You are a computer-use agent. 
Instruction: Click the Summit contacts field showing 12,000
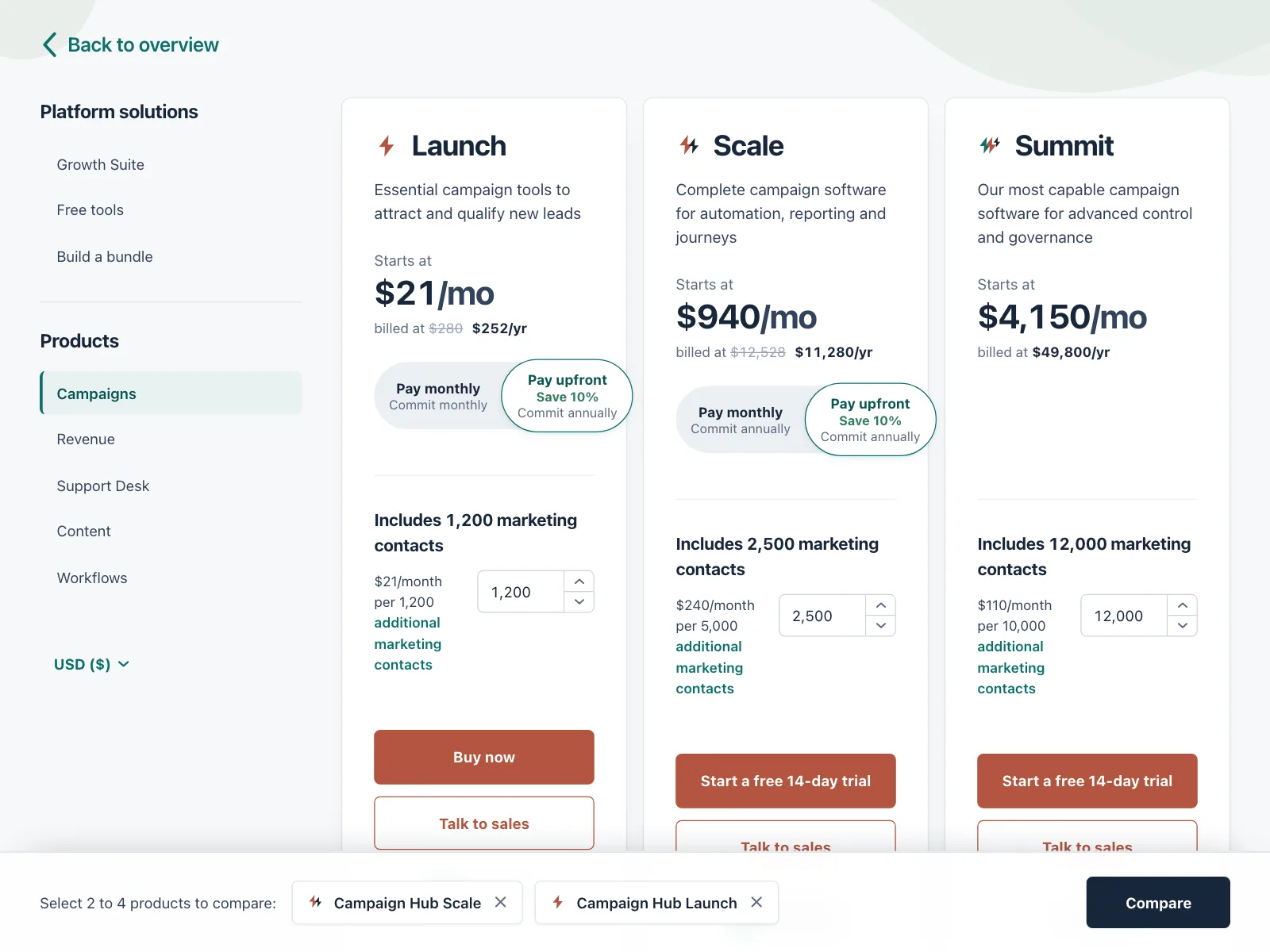[1124, 616]
